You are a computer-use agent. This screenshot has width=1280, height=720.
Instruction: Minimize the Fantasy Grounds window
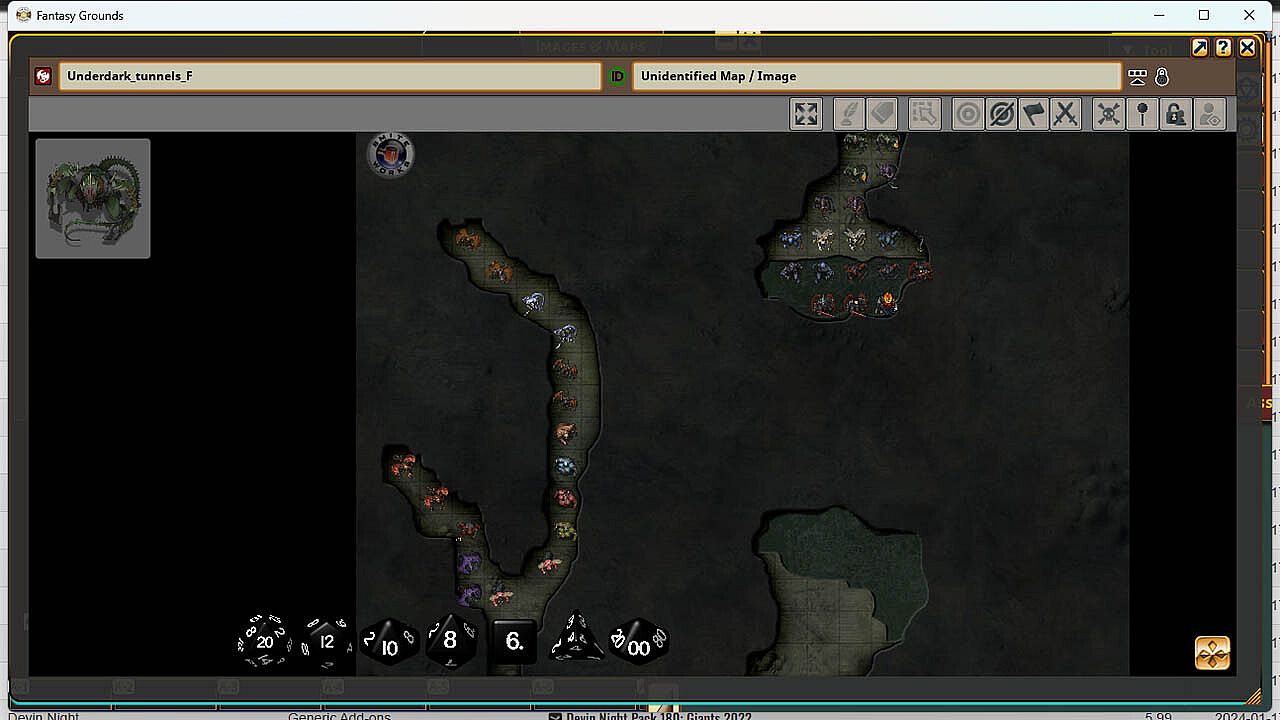click(x=1160, y=15)
